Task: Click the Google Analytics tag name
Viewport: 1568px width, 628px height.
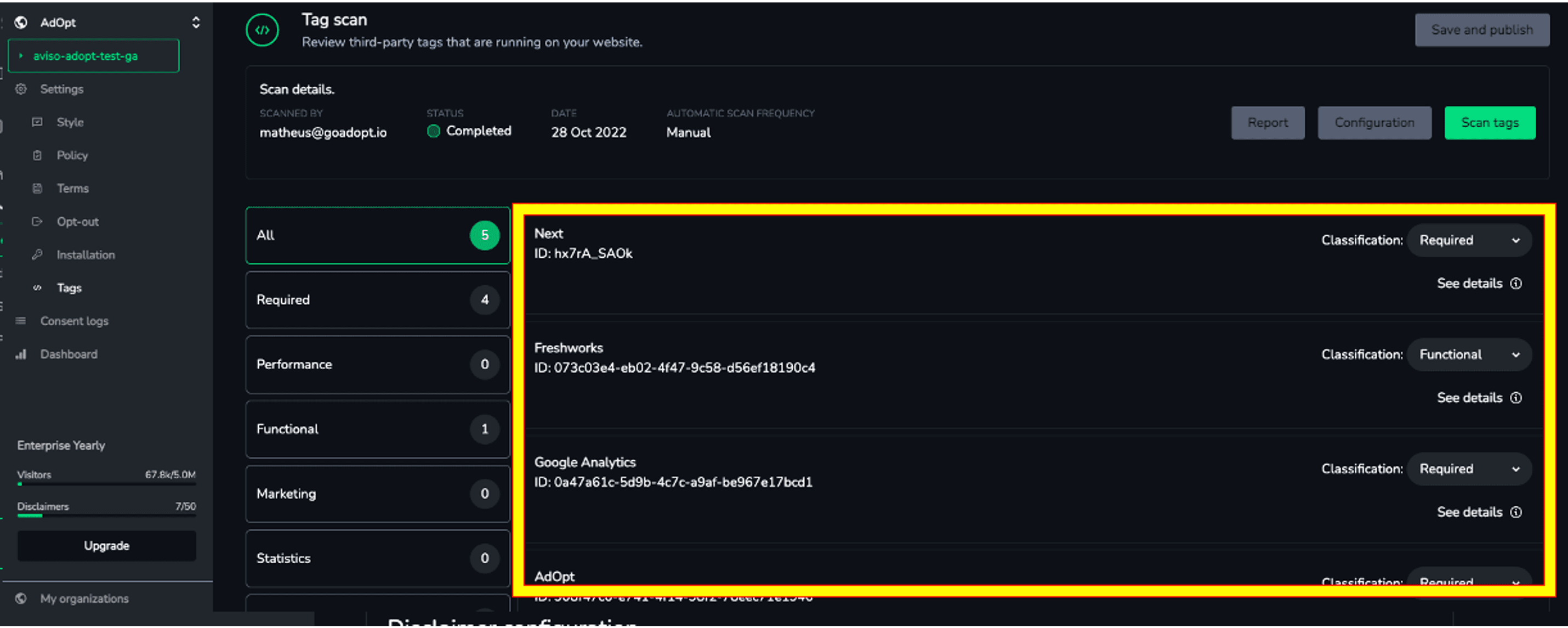Action: 585,462
